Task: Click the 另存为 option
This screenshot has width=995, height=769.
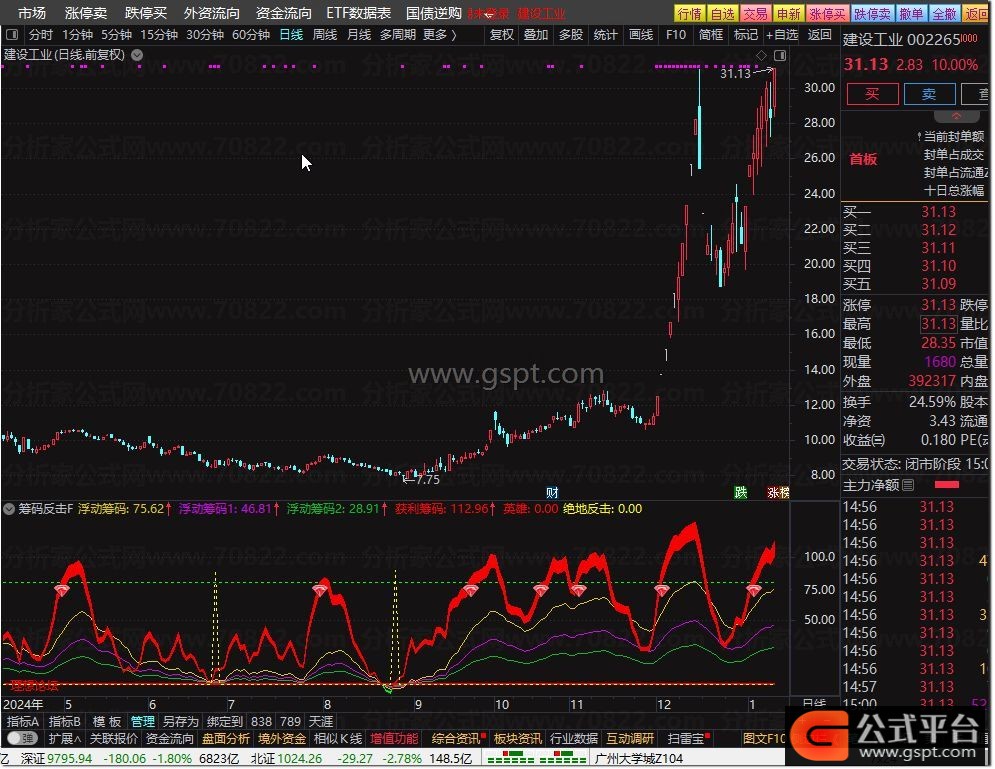Action: [181, 722]
